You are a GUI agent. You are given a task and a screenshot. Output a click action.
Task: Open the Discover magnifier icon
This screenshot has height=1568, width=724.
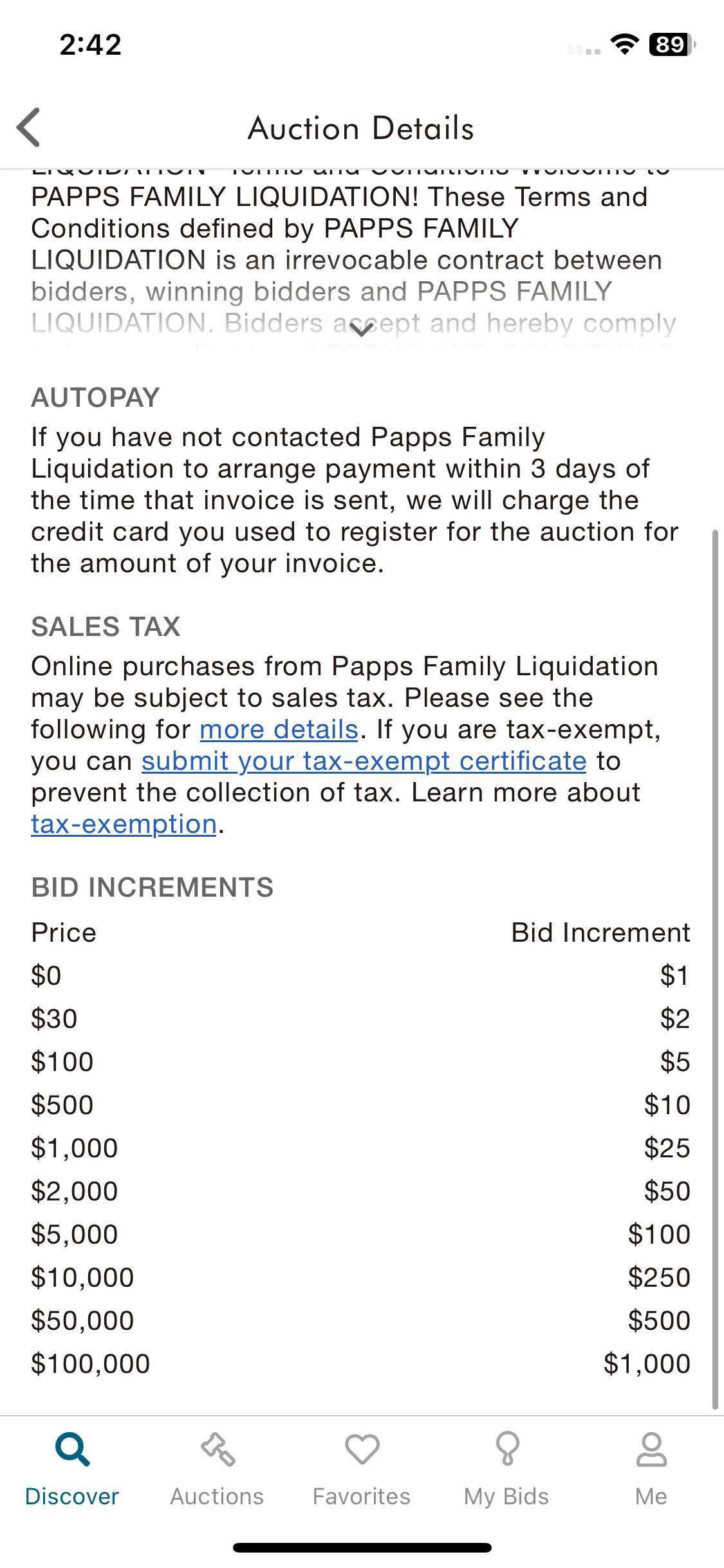click(x=72, y=1449)
